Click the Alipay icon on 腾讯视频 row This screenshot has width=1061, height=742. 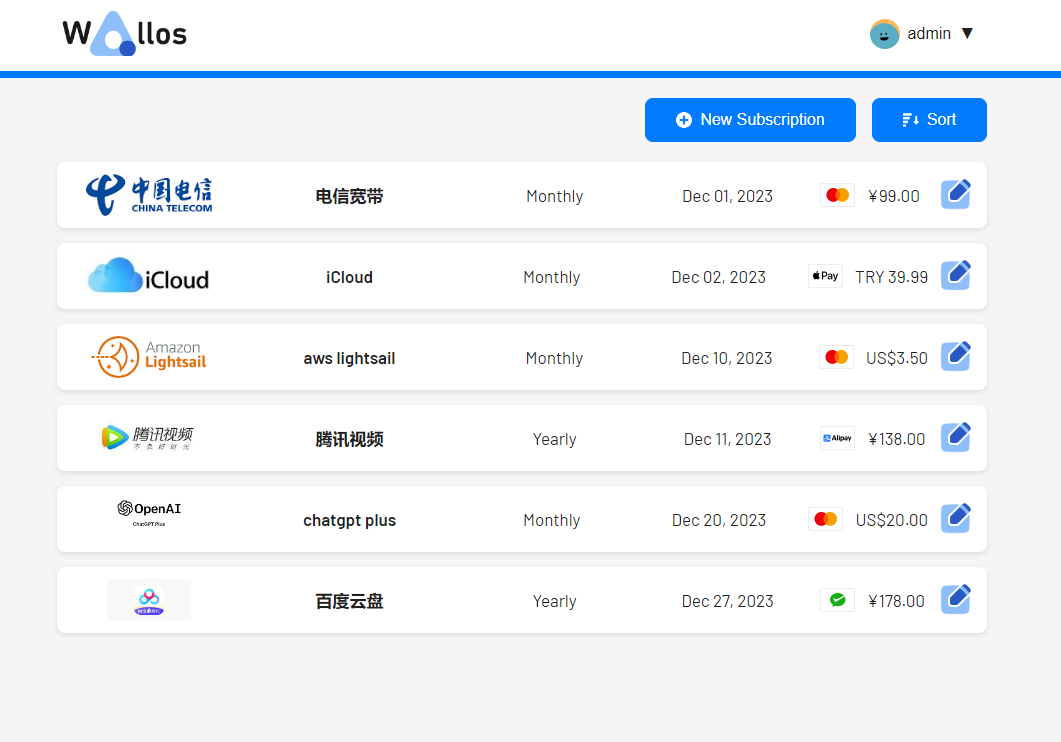[x=837, y=438]
